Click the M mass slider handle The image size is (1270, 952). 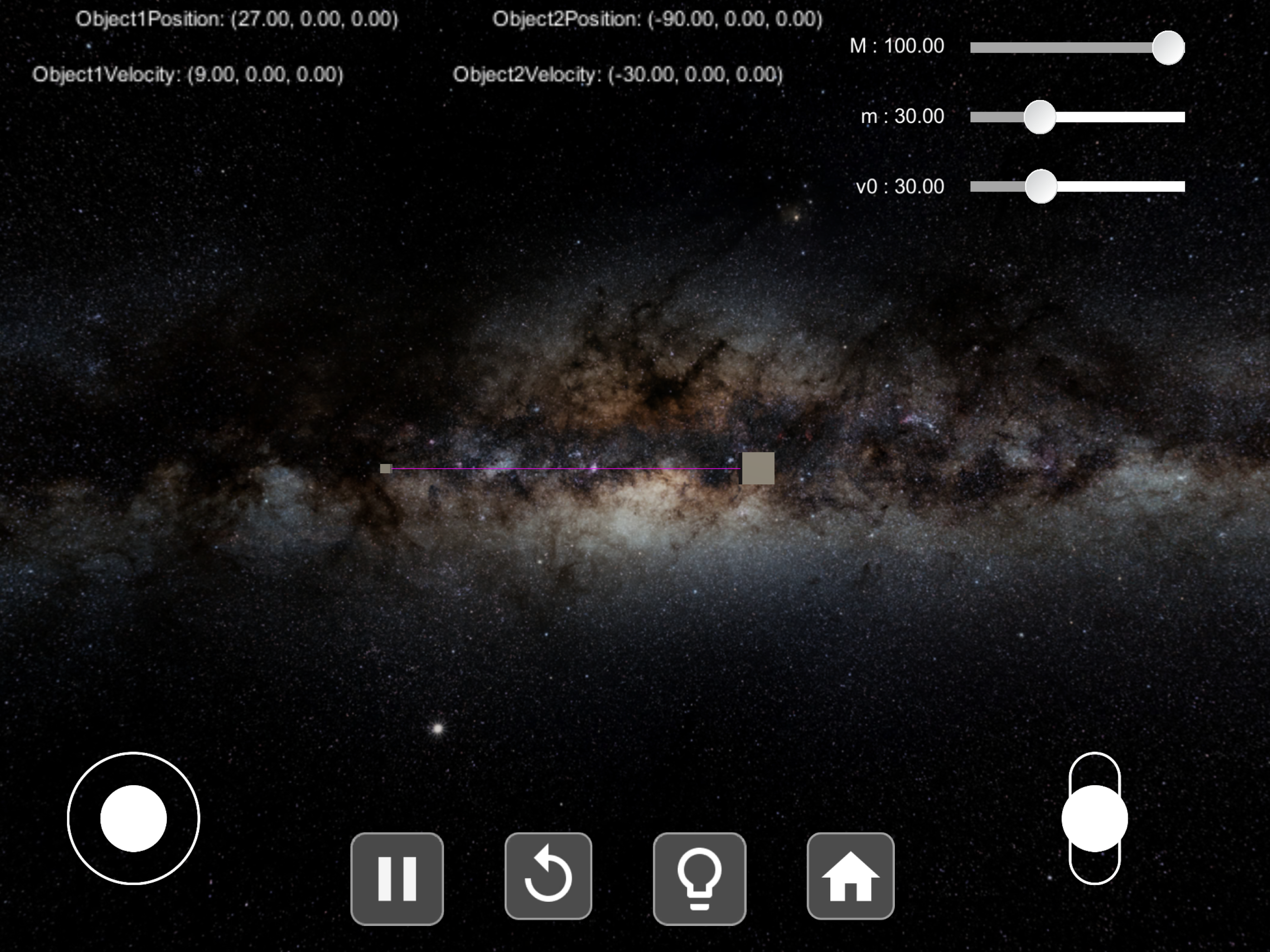click(x=1168, y=48)
